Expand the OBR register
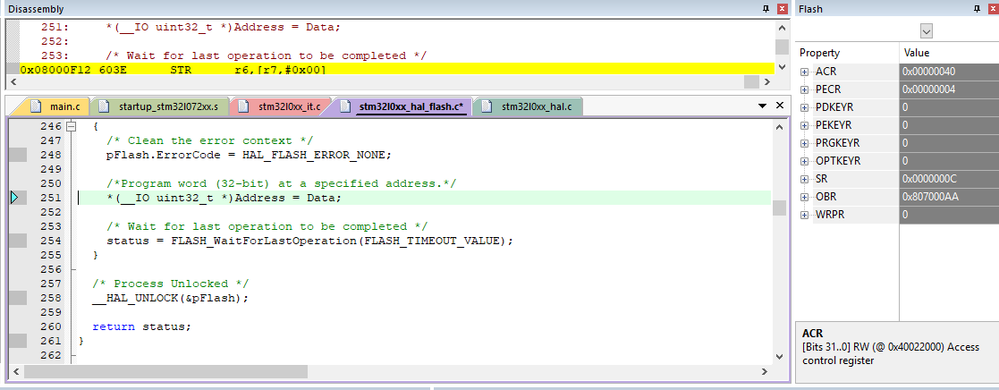The image size is (999, 390). click(805, 197)
